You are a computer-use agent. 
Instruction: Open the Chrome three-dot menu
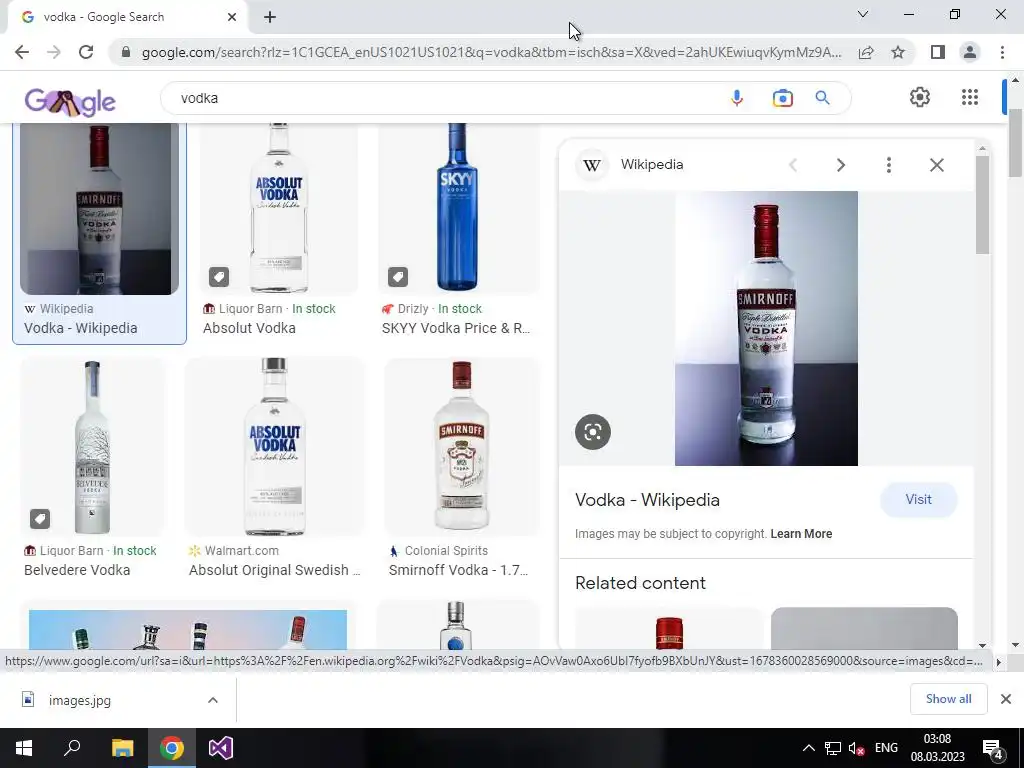click(1002, 52)
